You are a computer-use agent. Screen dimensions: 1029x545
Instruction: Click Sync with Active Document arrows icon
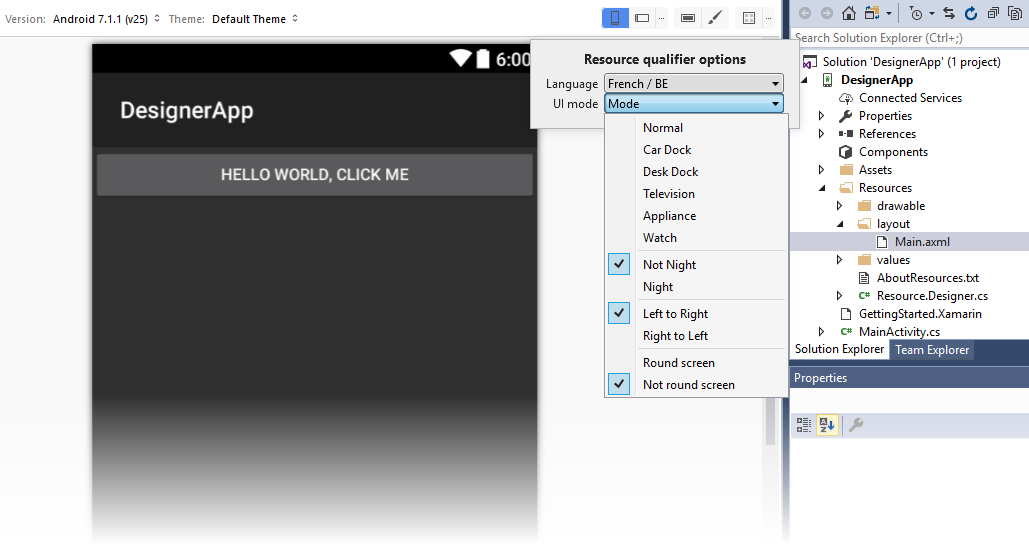[x=949, y=13]
